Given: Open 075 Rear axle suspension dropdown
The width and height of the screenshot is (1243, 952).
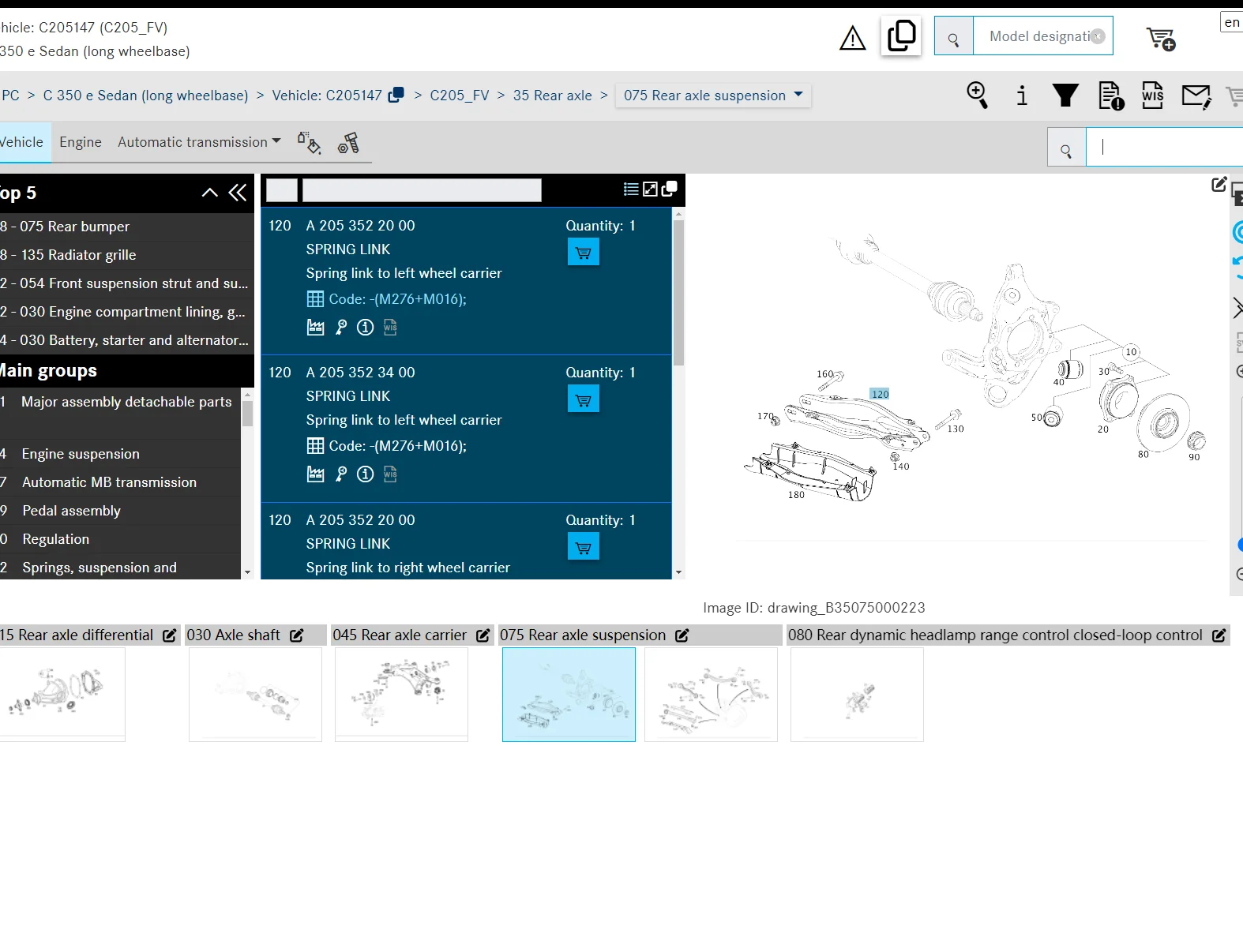Looking at the screenshot, I should pyautogui.click(x=712, y=96).
